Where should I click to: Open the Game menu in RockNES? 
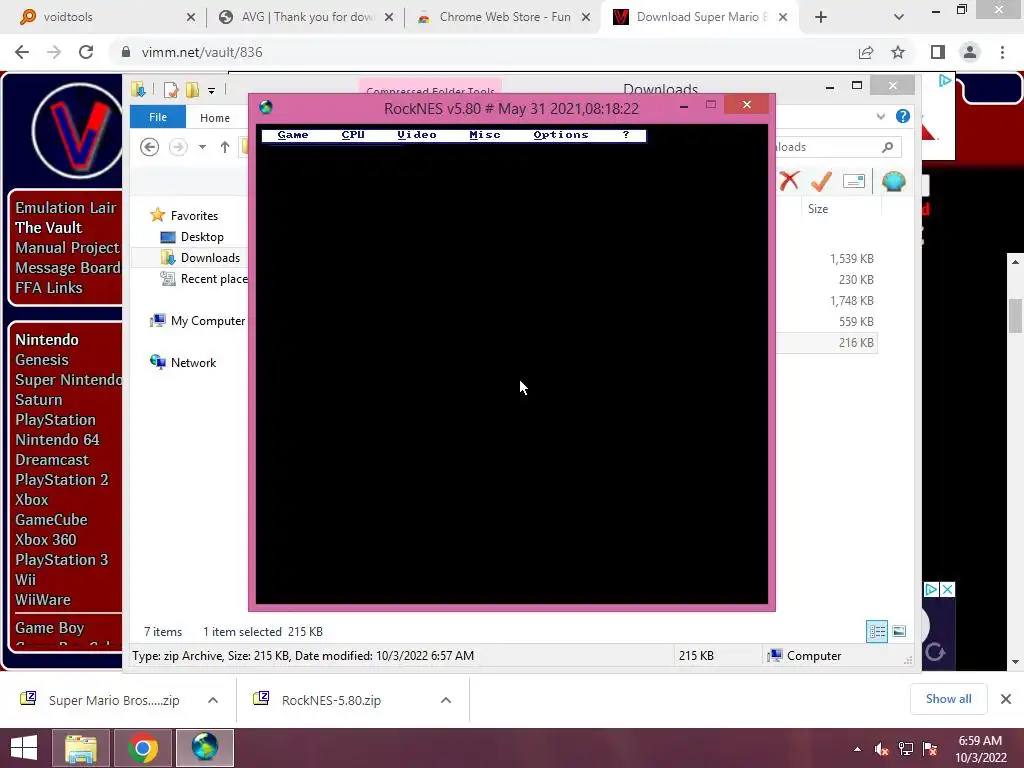pos(293,135)
